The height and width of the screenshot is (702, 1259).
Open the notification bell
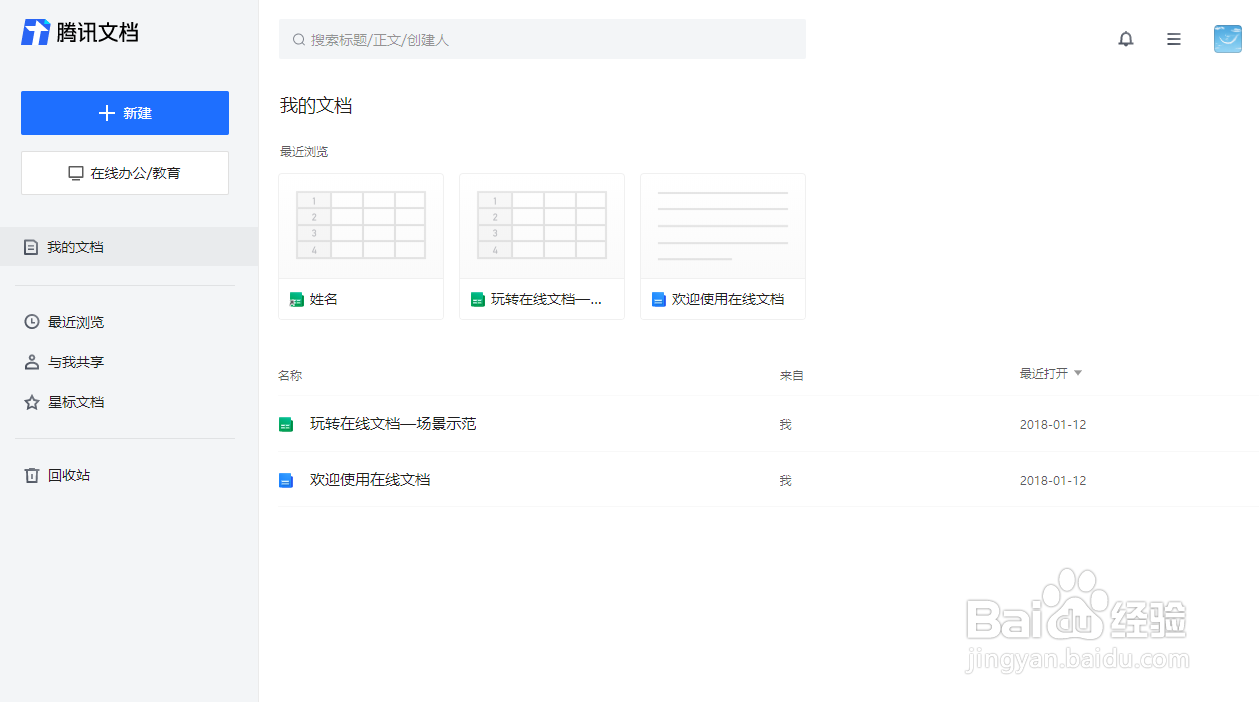[1126, 39]
